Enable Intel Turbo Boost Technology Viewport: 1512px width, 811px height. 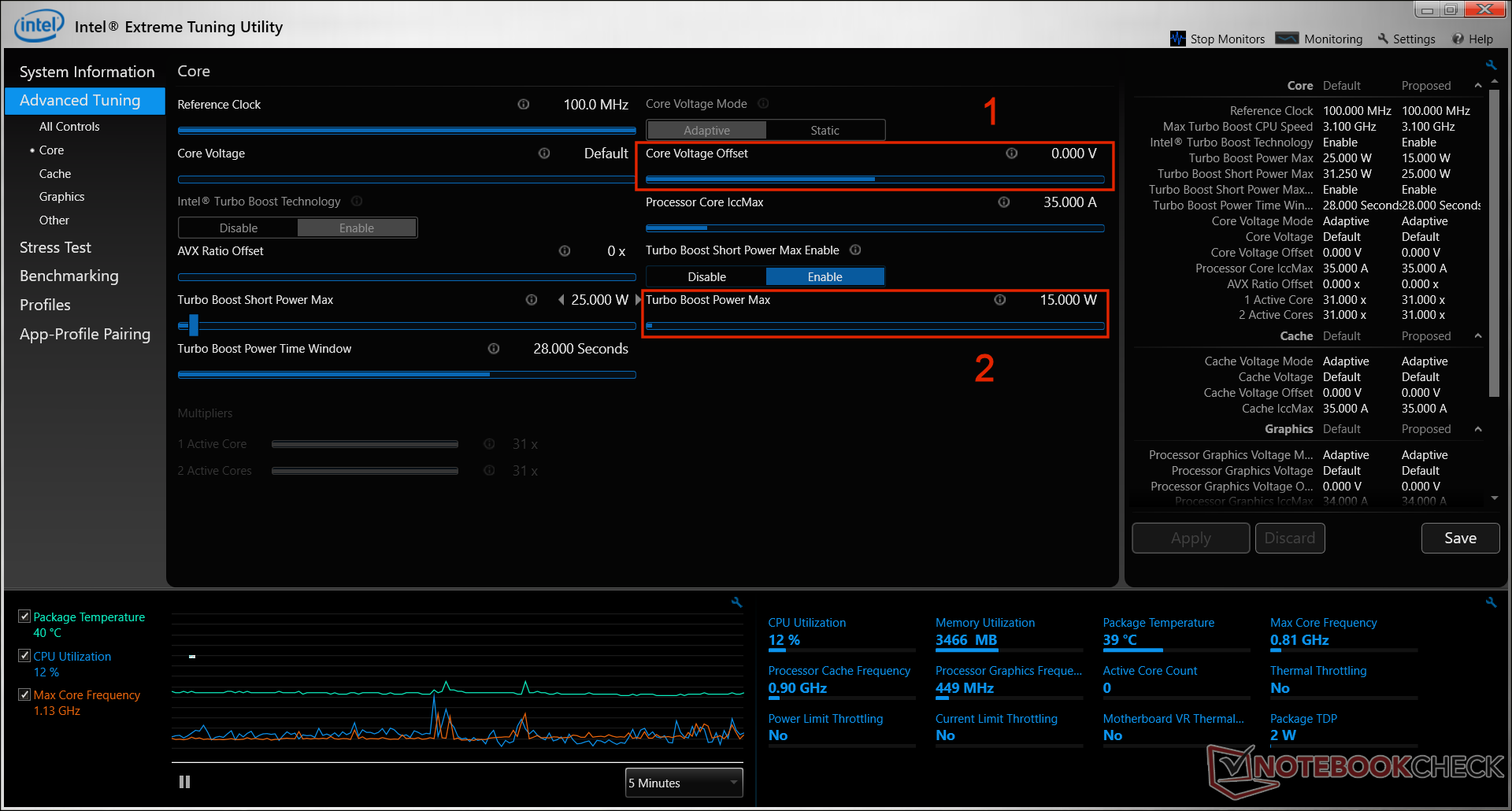(x=357, y=228)
